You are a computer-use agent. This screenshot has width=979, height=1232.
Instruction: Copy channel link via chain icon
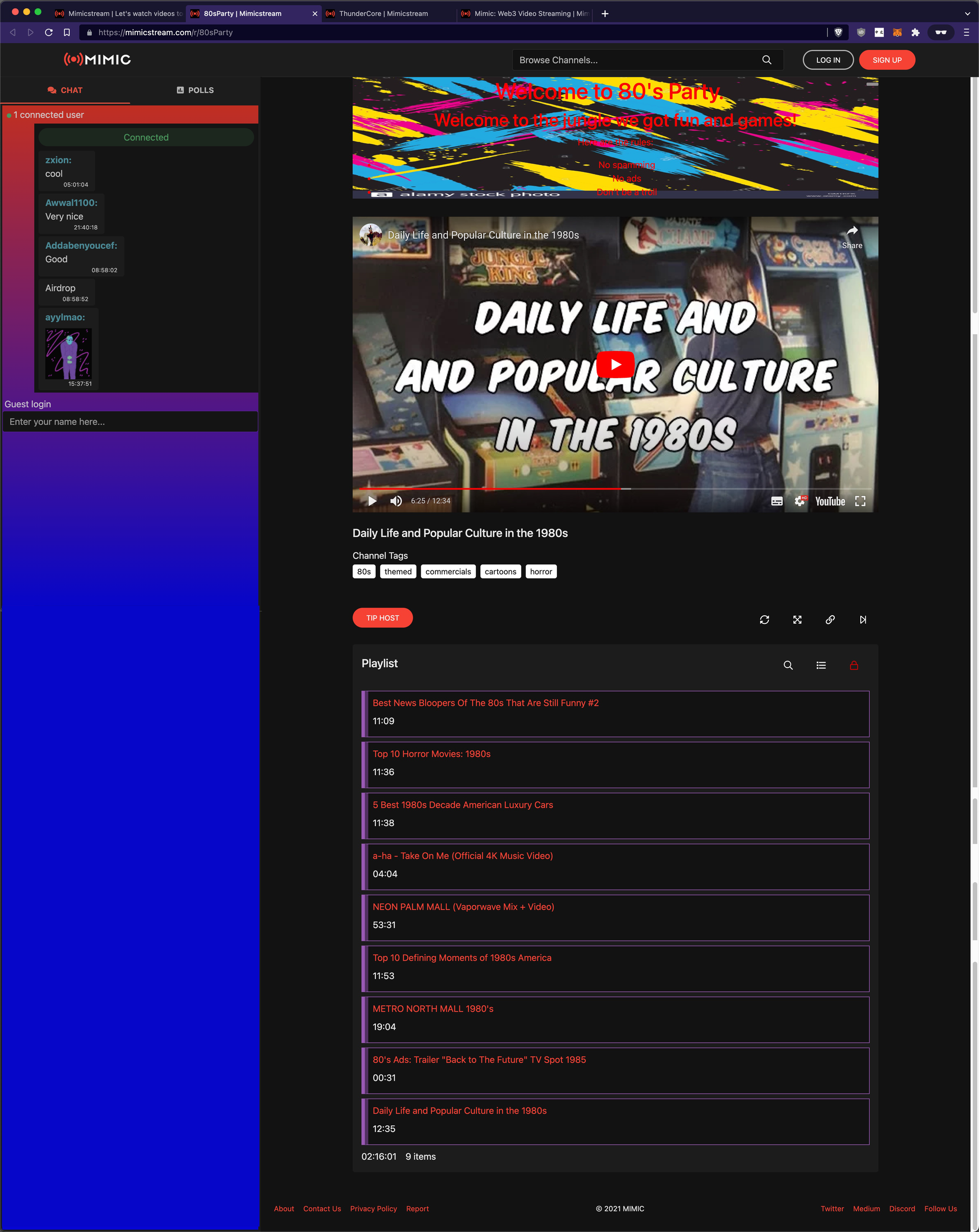coord(830,619)
